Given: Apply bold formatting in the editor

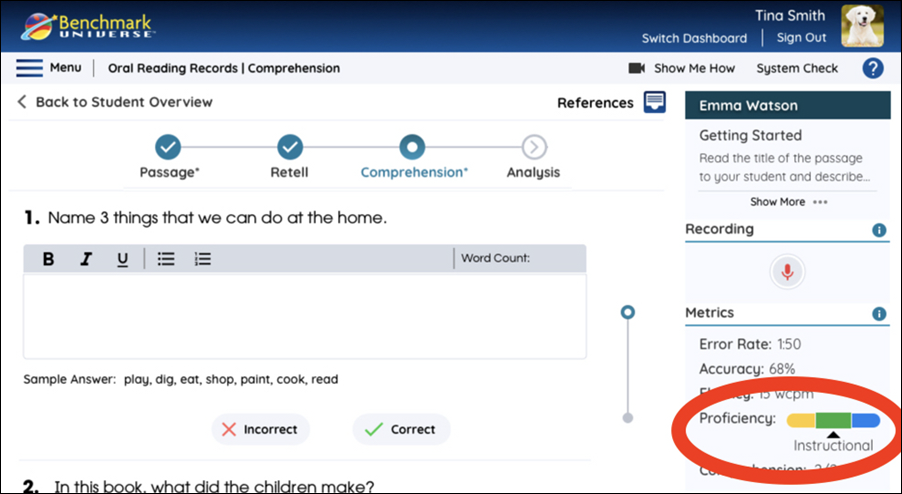Looking at the screenshot, I should pyautogui.click(x=49, y=259).
